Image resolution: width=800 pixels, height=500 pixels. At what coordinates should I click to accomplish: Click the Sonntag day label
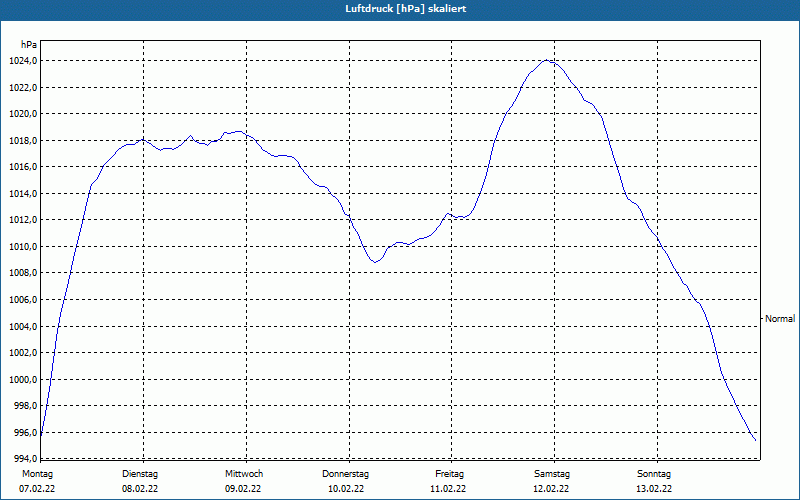(x=654, y=474)
